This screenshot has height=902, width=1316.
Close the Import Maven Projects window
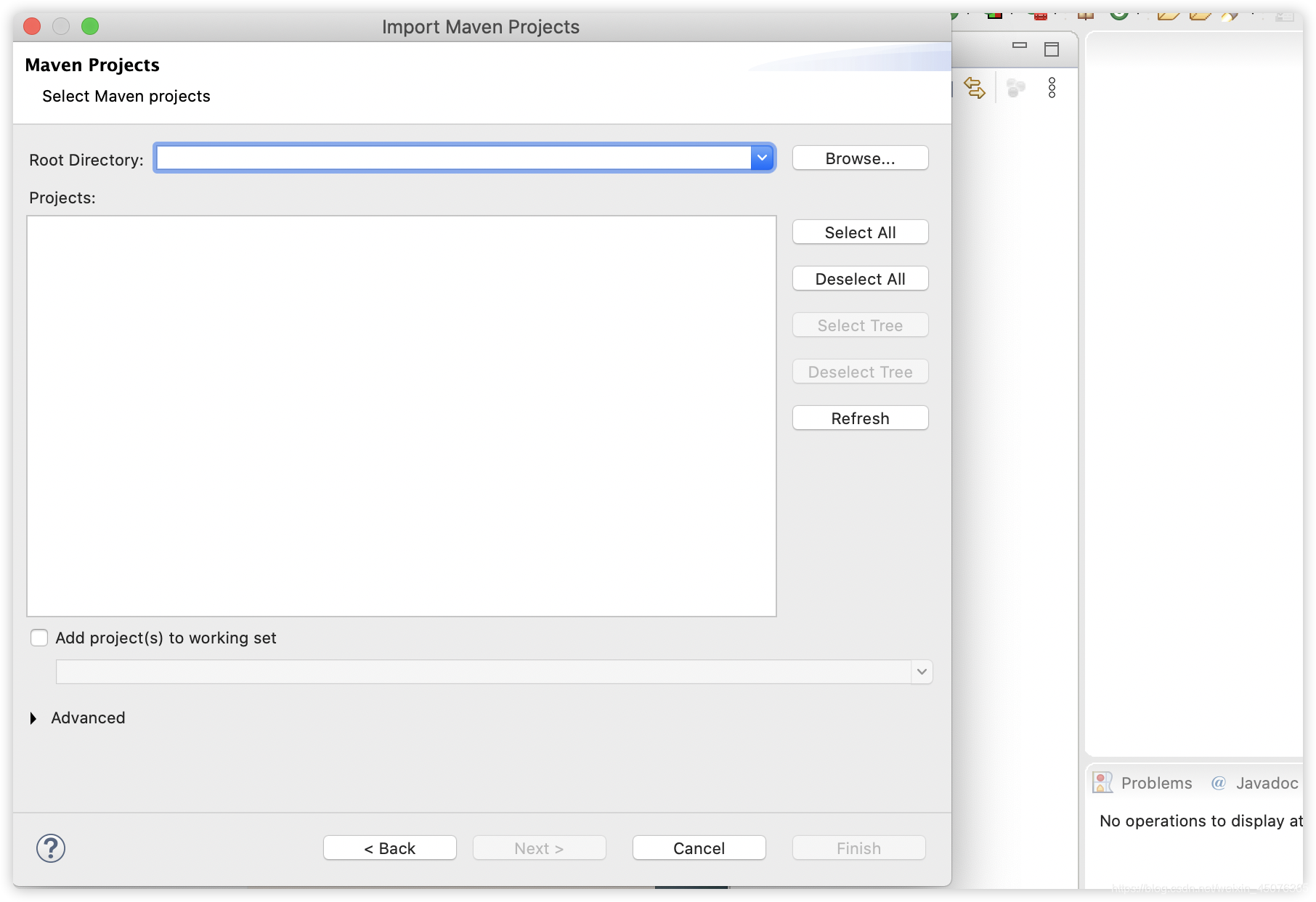(32, 26)
